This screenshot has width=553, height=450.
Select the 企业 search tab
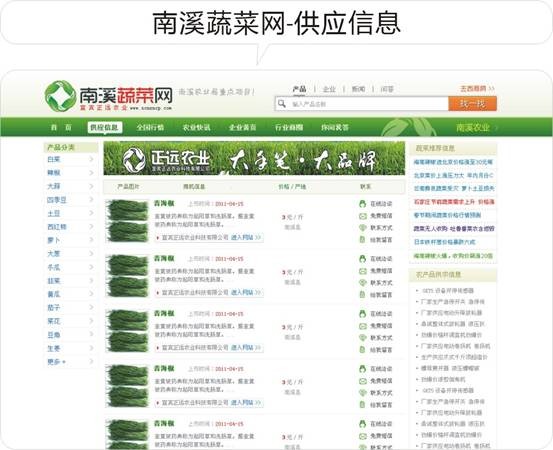pyautogui.click(x=329, y=89)
